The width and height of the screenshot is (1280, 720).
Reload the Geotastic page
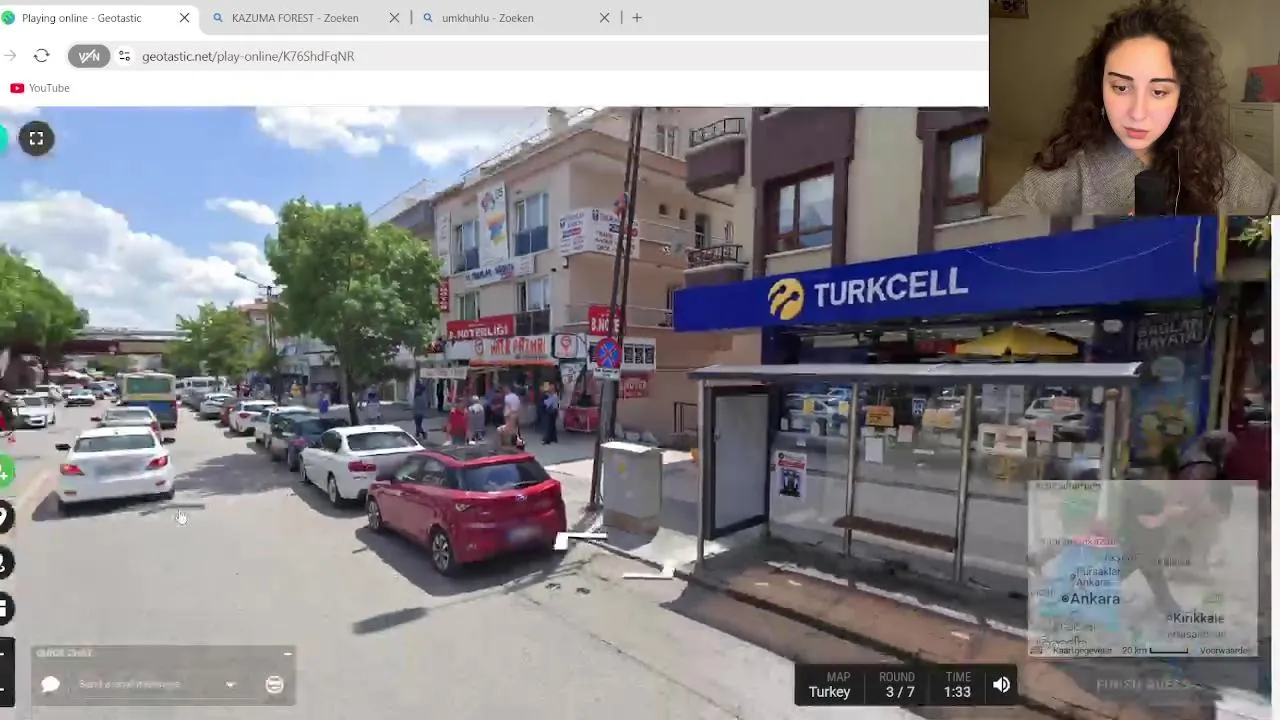coord(41,56)
